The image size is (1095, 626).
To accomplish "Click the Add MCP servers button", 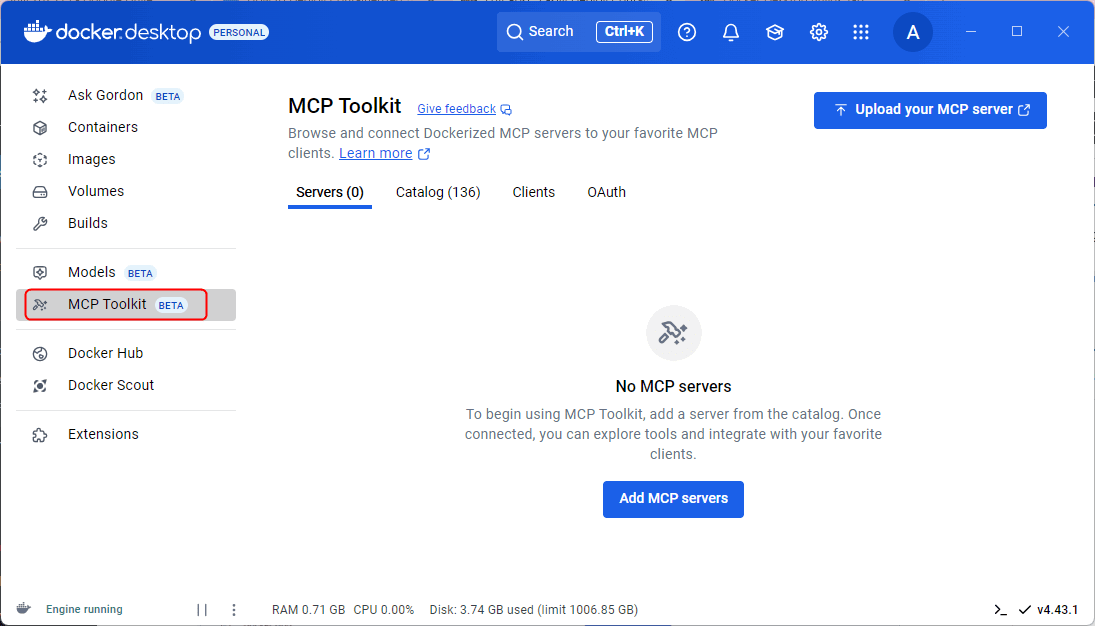I will pos(673,499).
